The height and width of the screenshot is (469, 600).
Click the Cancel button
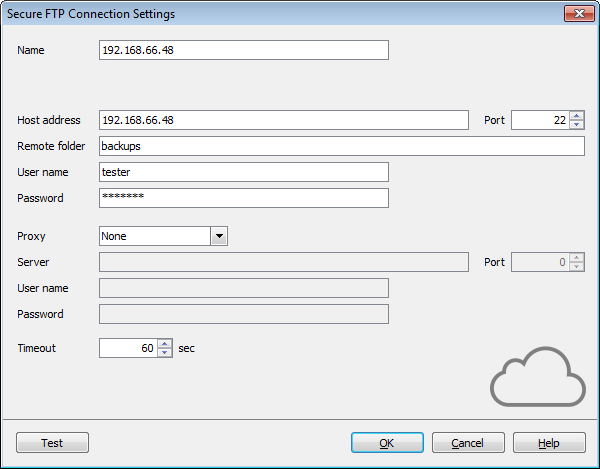(x=468, y=443)
